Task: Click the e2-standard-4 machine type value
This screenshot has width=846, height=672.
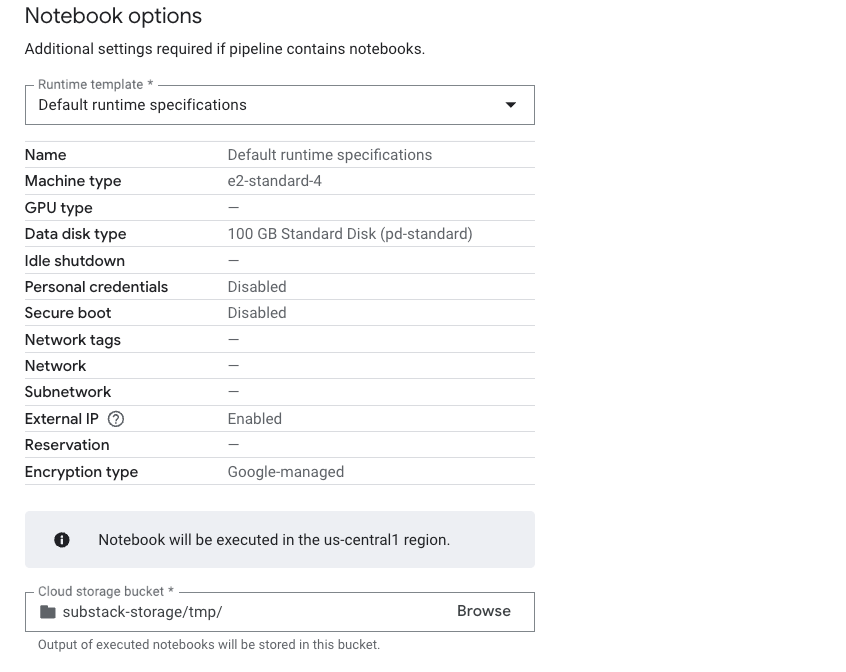Action: coord(275,181)
